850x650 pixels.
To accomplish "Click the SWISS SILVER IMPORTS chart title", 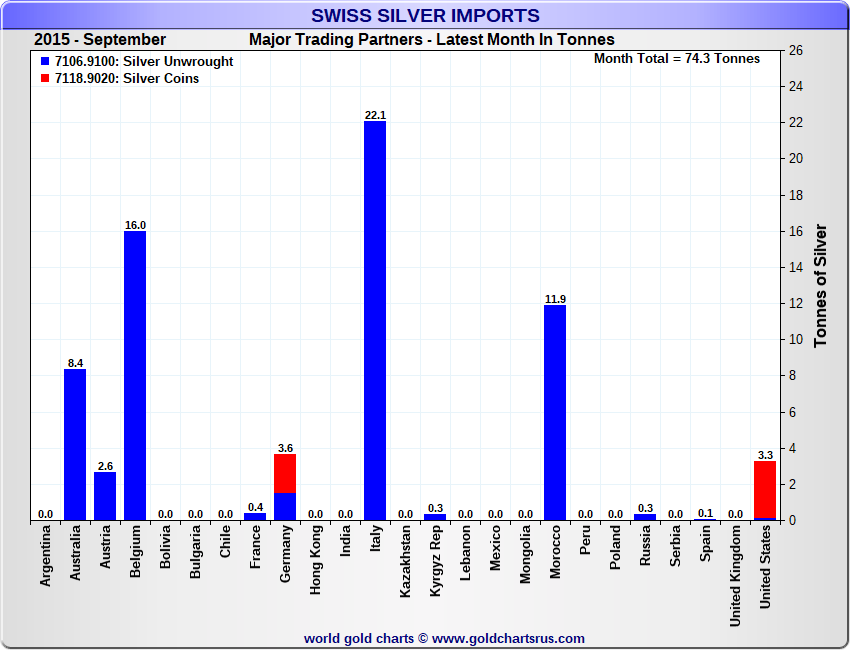I will (x=425, y=16).
